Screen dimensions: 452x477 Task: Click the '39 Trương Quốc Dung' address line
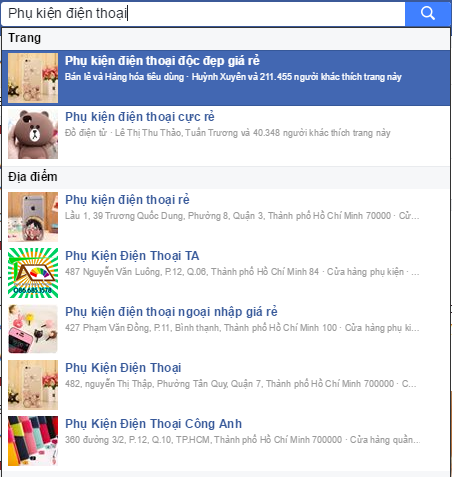(242, 216)
